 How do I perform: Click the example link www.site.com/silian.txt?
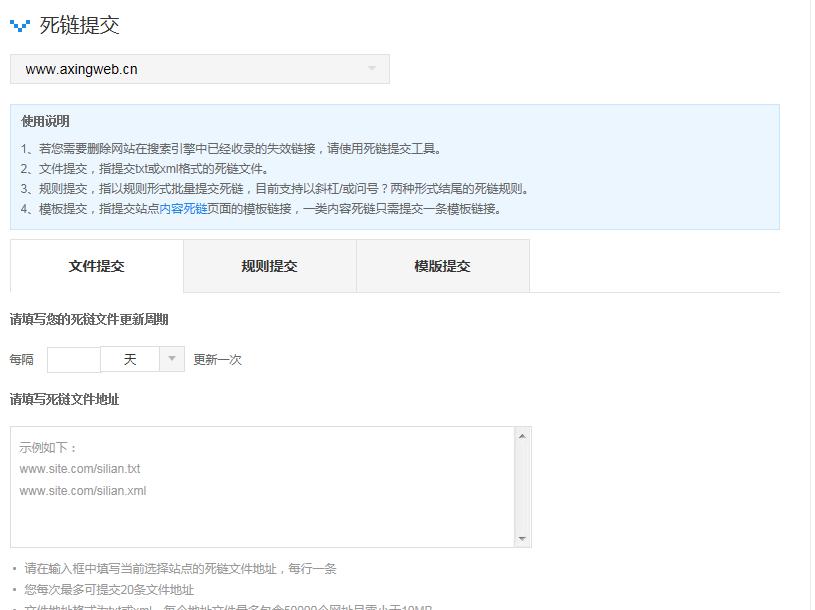(x=79, y=468)
